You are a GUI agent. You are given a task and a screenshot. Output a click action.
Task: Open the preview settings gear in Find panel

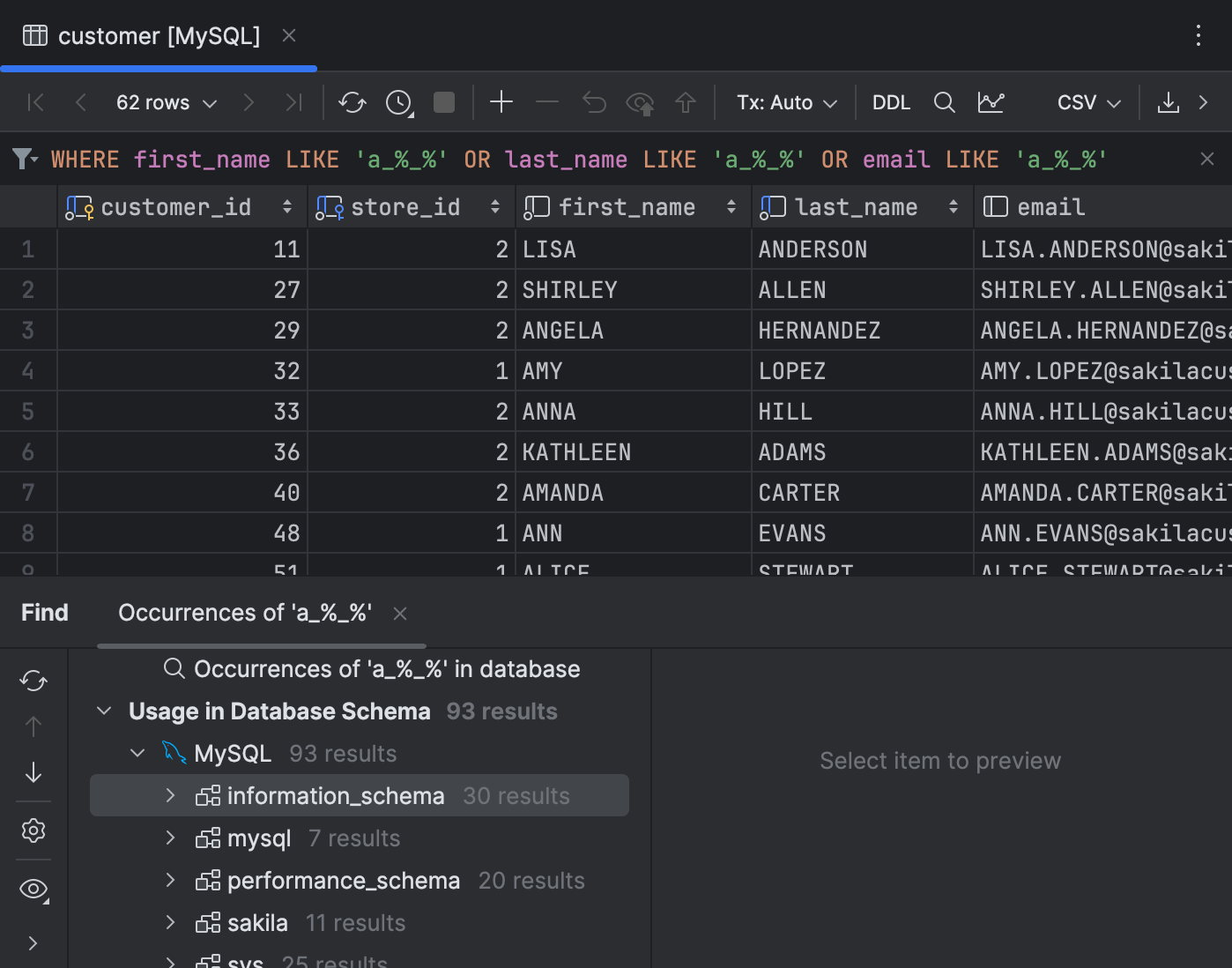33,830
